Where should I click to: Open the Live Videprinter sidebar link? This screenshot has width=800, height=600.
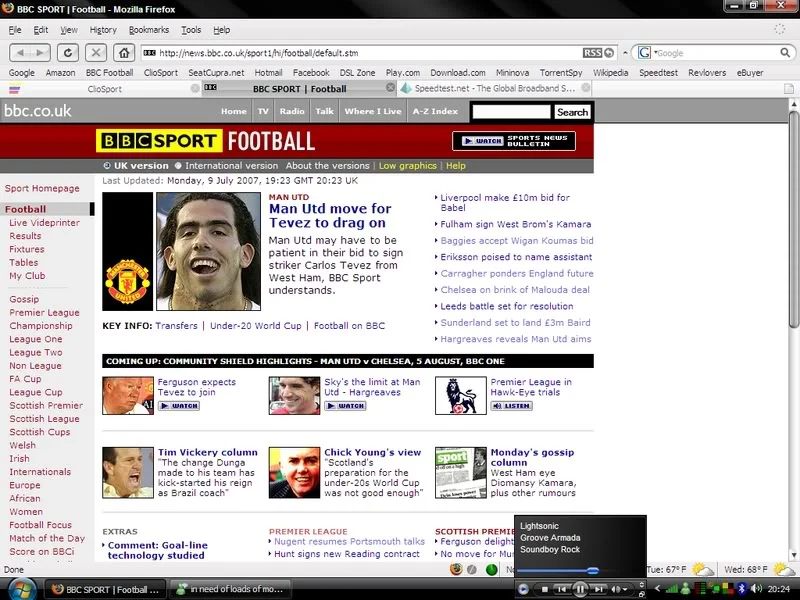pyautogui.click(x=44, y=222)
